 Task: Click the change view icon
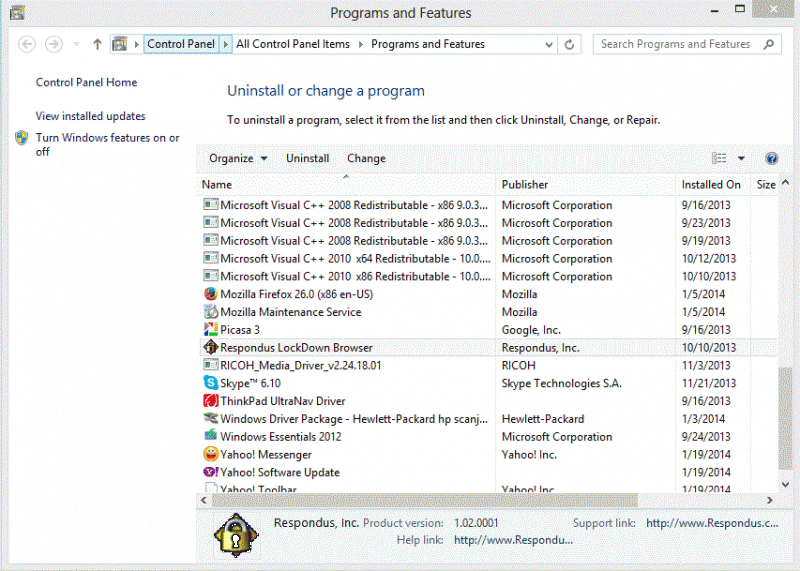[719, 158]
